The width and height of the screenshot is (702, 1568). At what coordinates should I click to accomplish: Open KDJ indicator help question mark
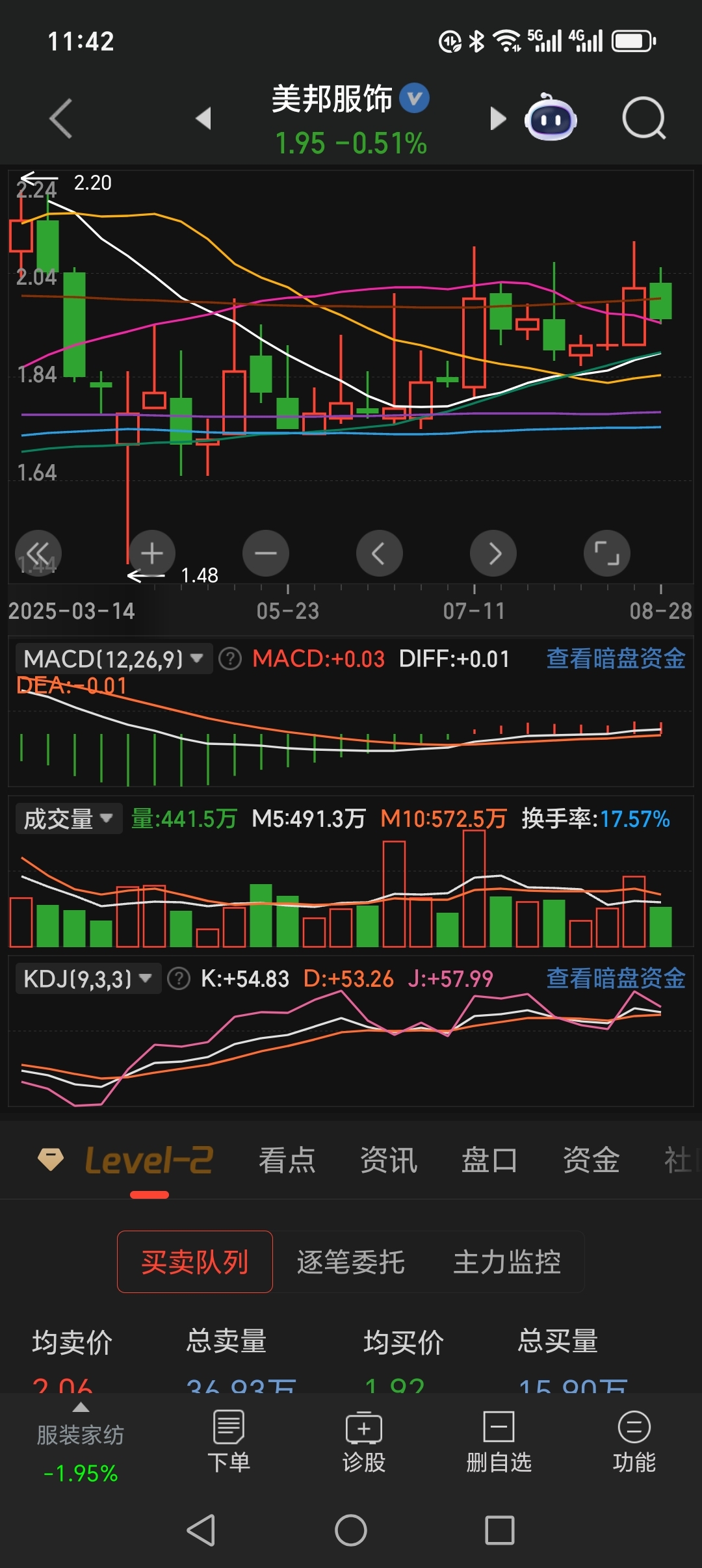(178, 978)
